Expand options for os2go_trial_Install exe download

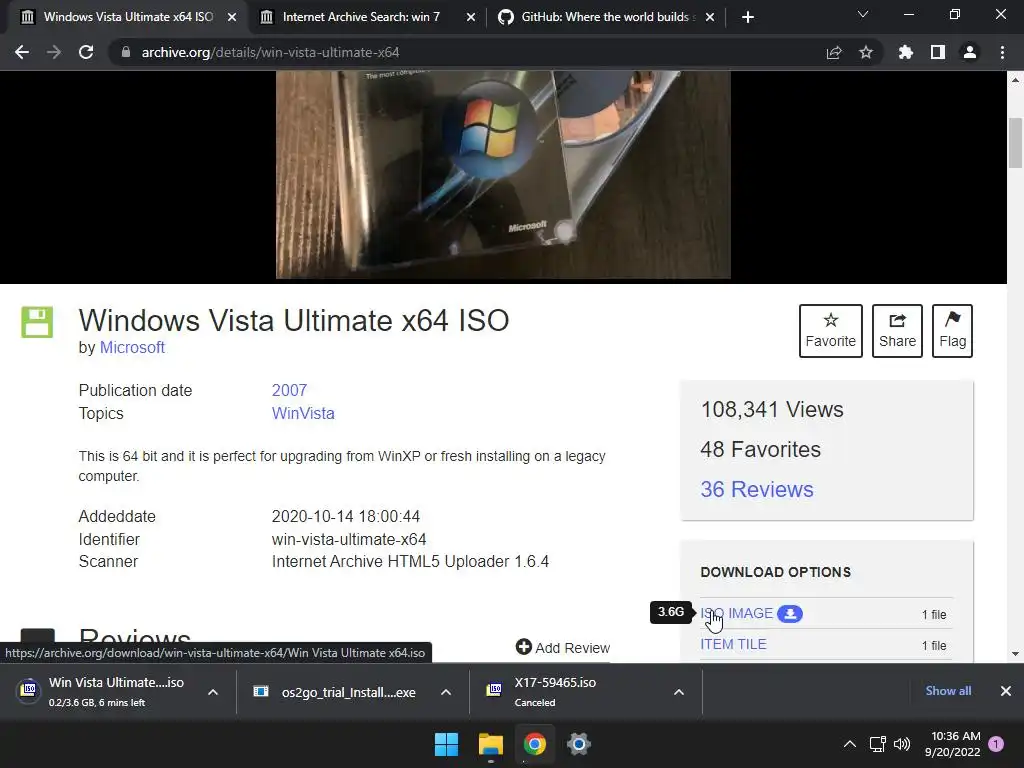446,692
